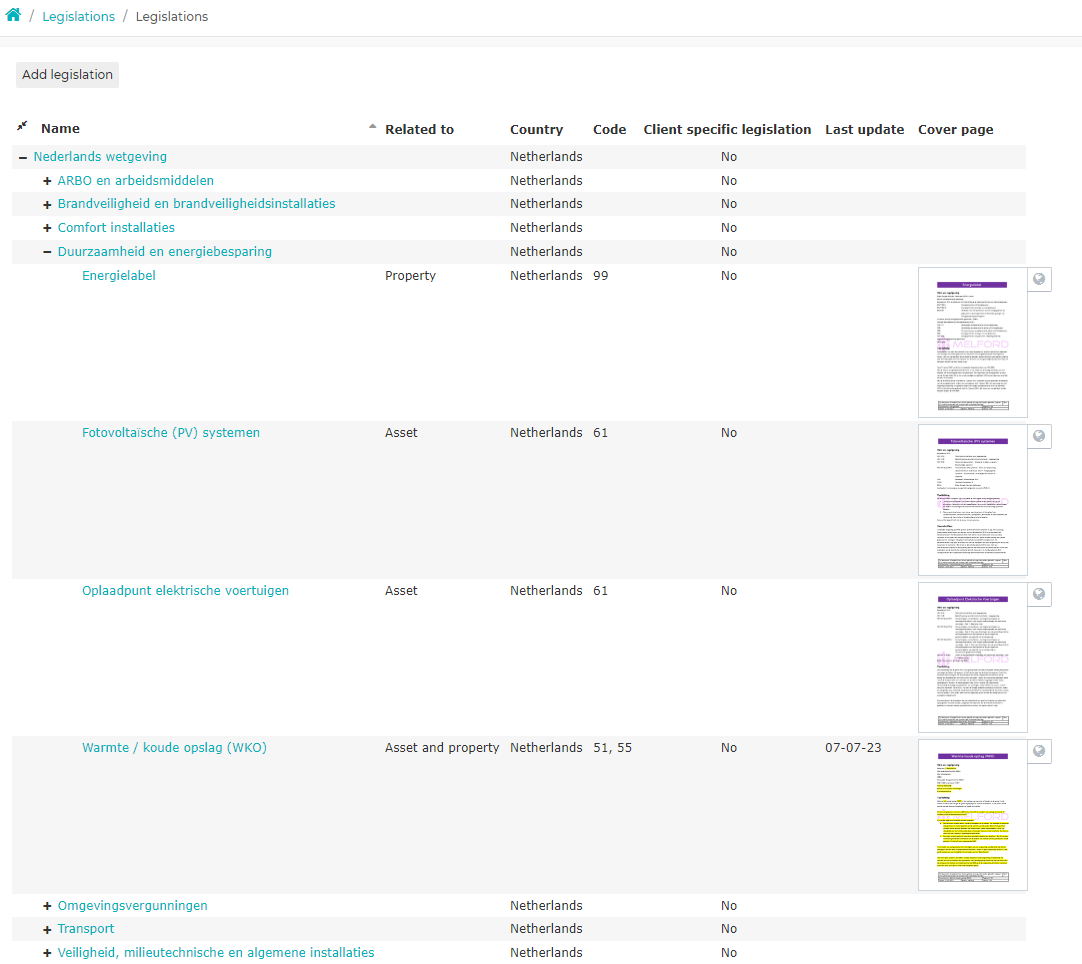Collapse the Nederlands wetgeving tree node
This screenshot has width=1082, height=964.
click(x=23, y=157)
